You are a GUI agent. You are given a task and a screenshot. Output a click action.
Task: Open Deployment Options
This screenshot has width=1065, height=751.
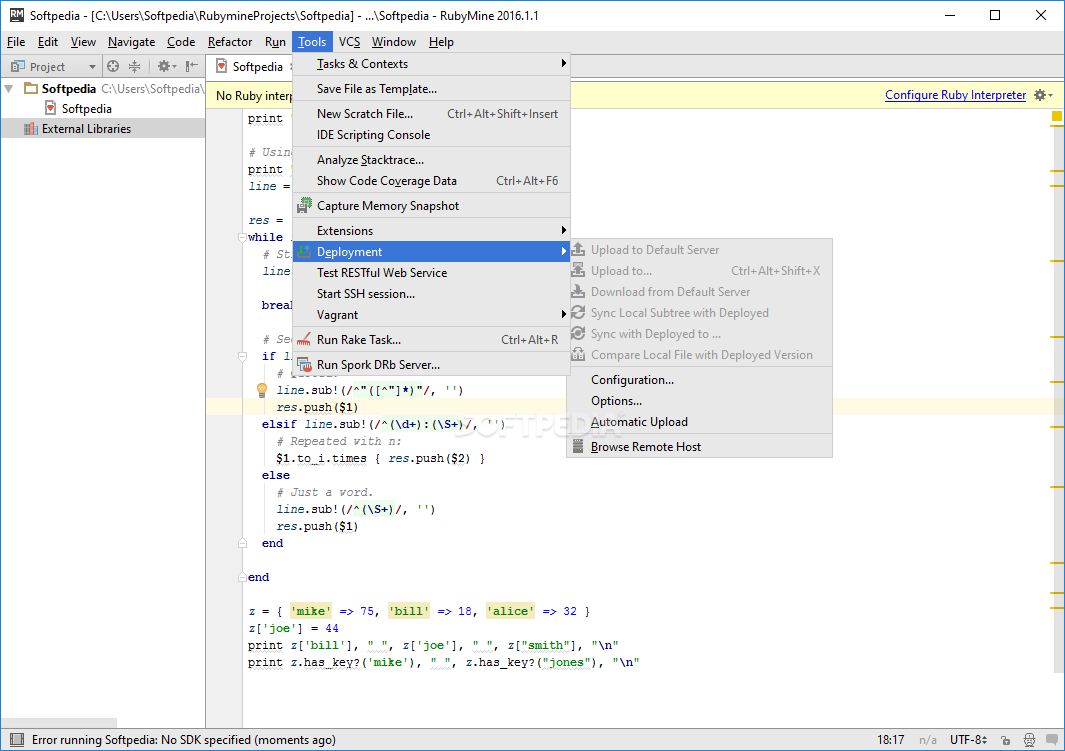point(700,401)
